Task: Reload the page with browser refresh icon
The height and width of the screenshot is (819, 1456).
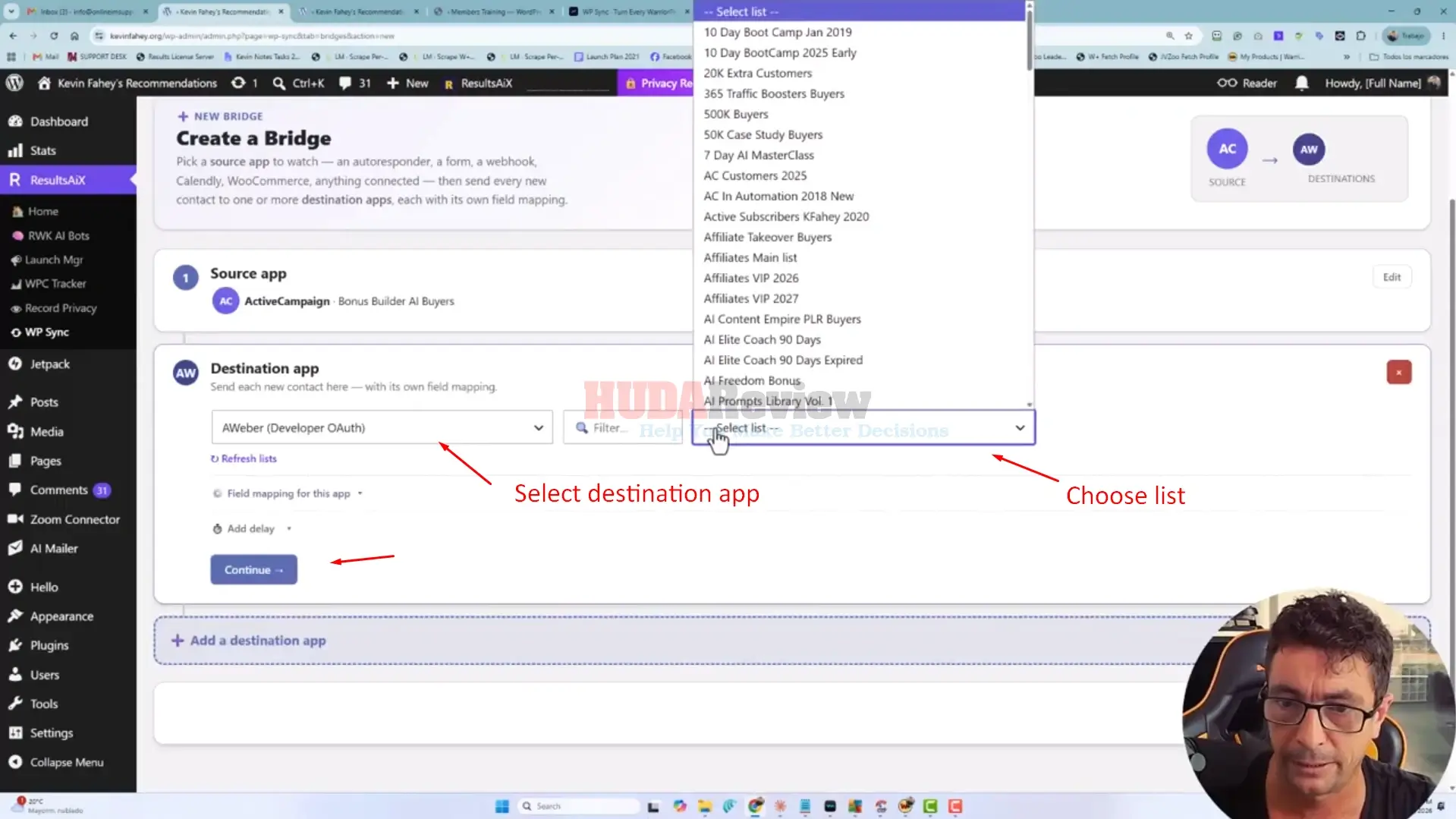Action: click(54, 36)
